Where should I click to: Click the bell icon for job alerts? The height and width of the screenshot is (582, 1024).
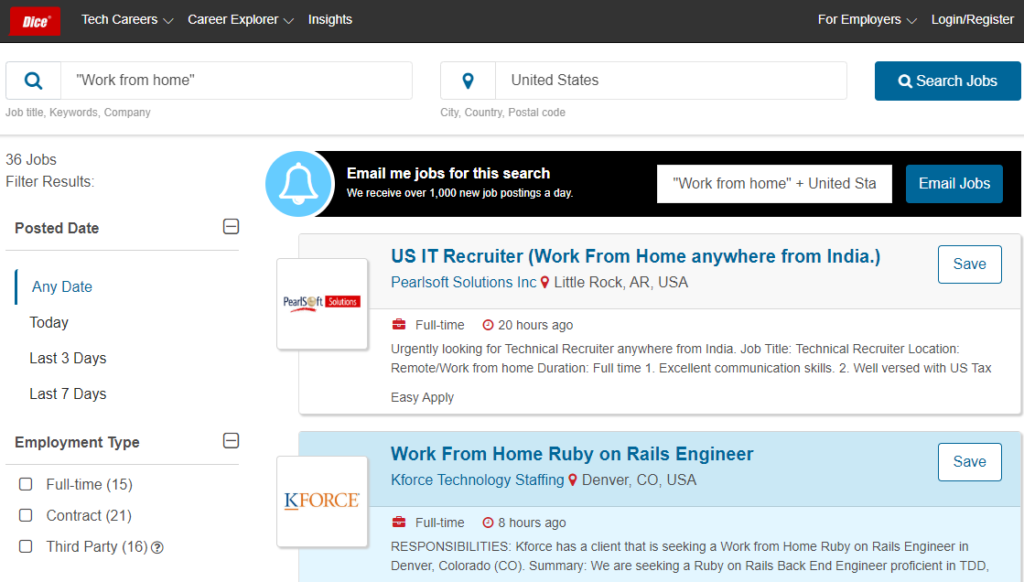tap(298, 184)
